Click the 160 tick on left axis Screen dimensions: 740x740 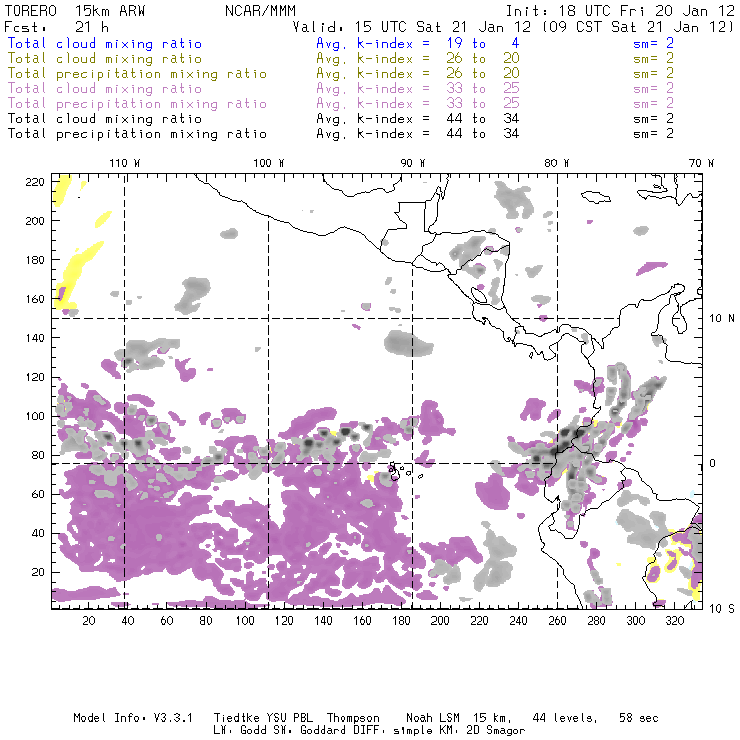(35, 299)
